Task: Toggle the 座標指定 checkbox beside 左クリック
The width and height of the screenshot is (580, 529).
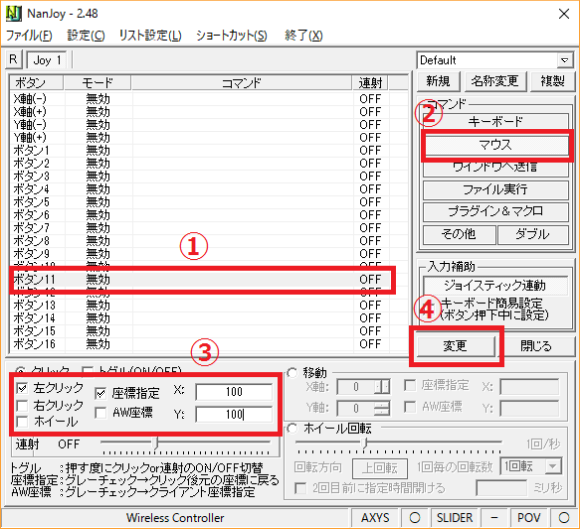Action: [101, 393]
